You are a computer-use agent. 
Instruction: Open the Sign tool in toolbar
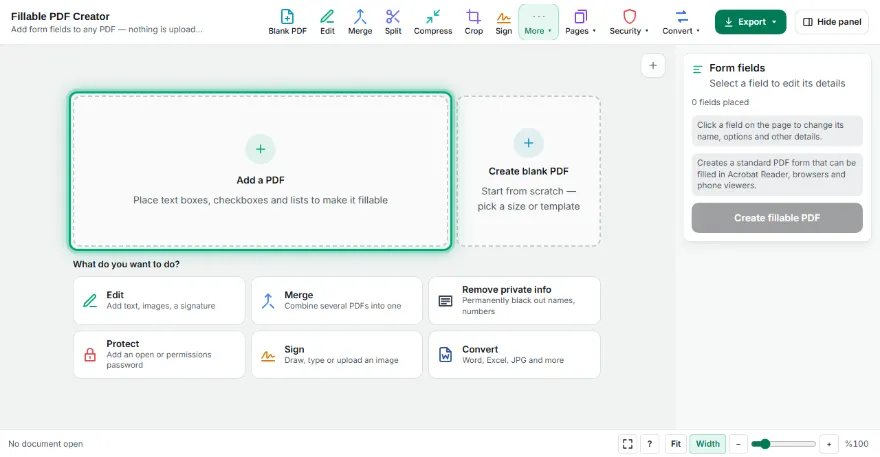tap(503, 22)
